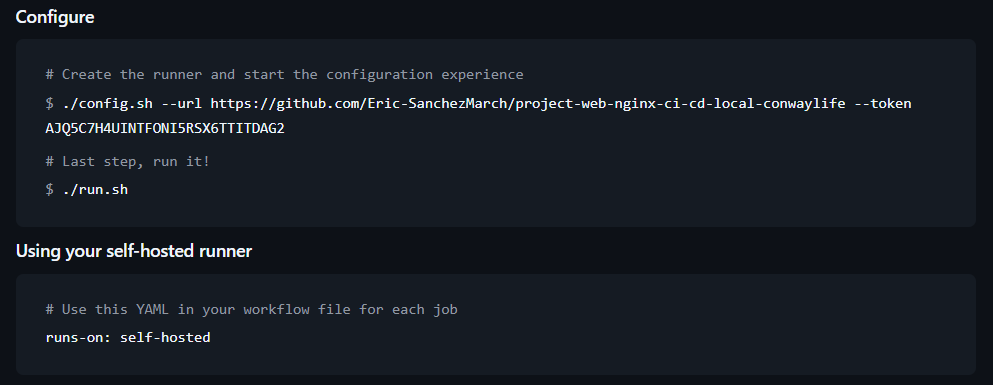Click the runs-on: key text
Viewport: 993px width, 385px height.
pos(79,338)
